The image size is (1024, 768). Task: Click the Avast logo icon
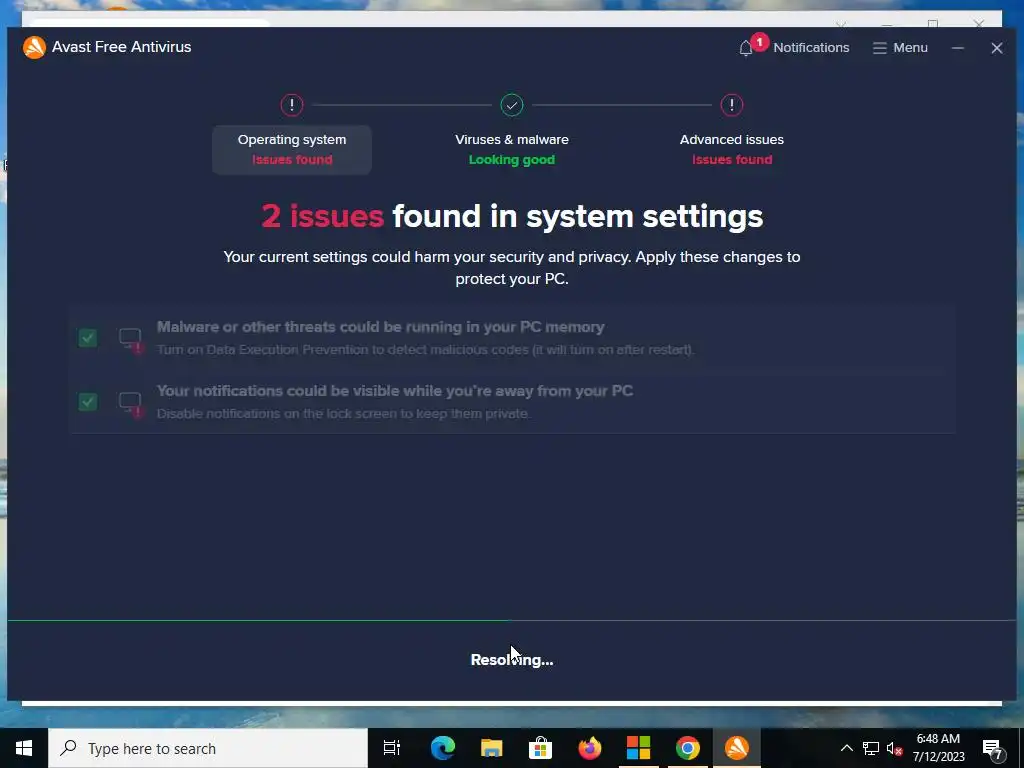[x=34, y=47]
